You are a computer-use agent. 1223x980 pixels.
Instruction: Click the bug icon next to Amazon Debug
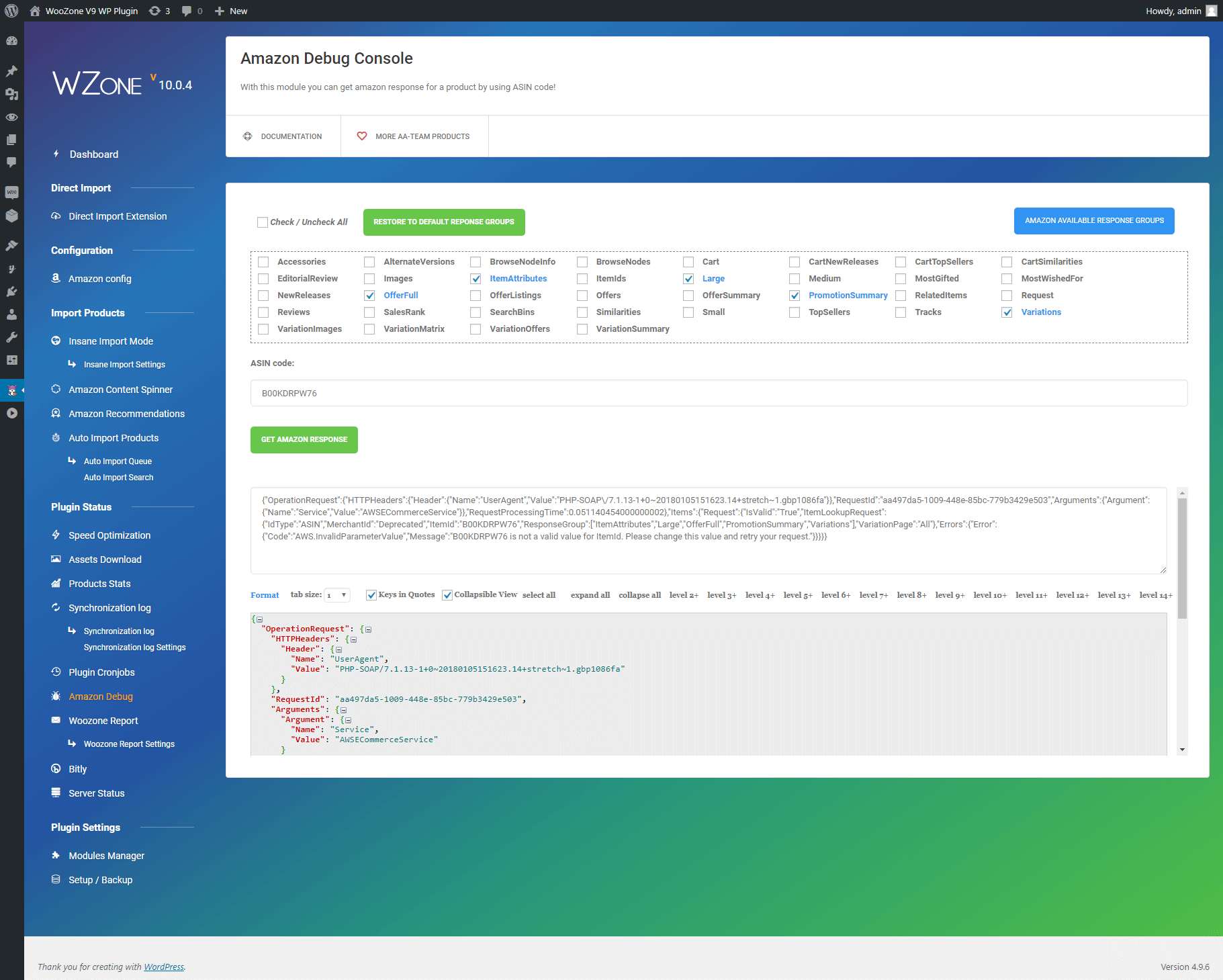pyautogui.click(x=56, y=697)
